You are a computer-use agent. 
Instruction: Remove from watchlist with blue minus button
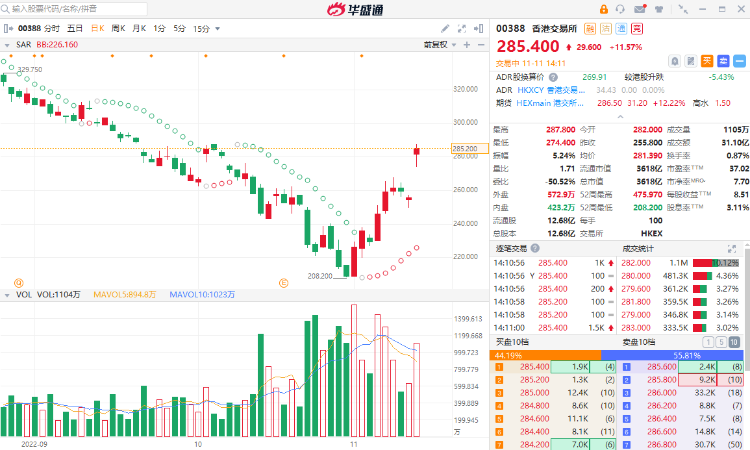point(739,61)
